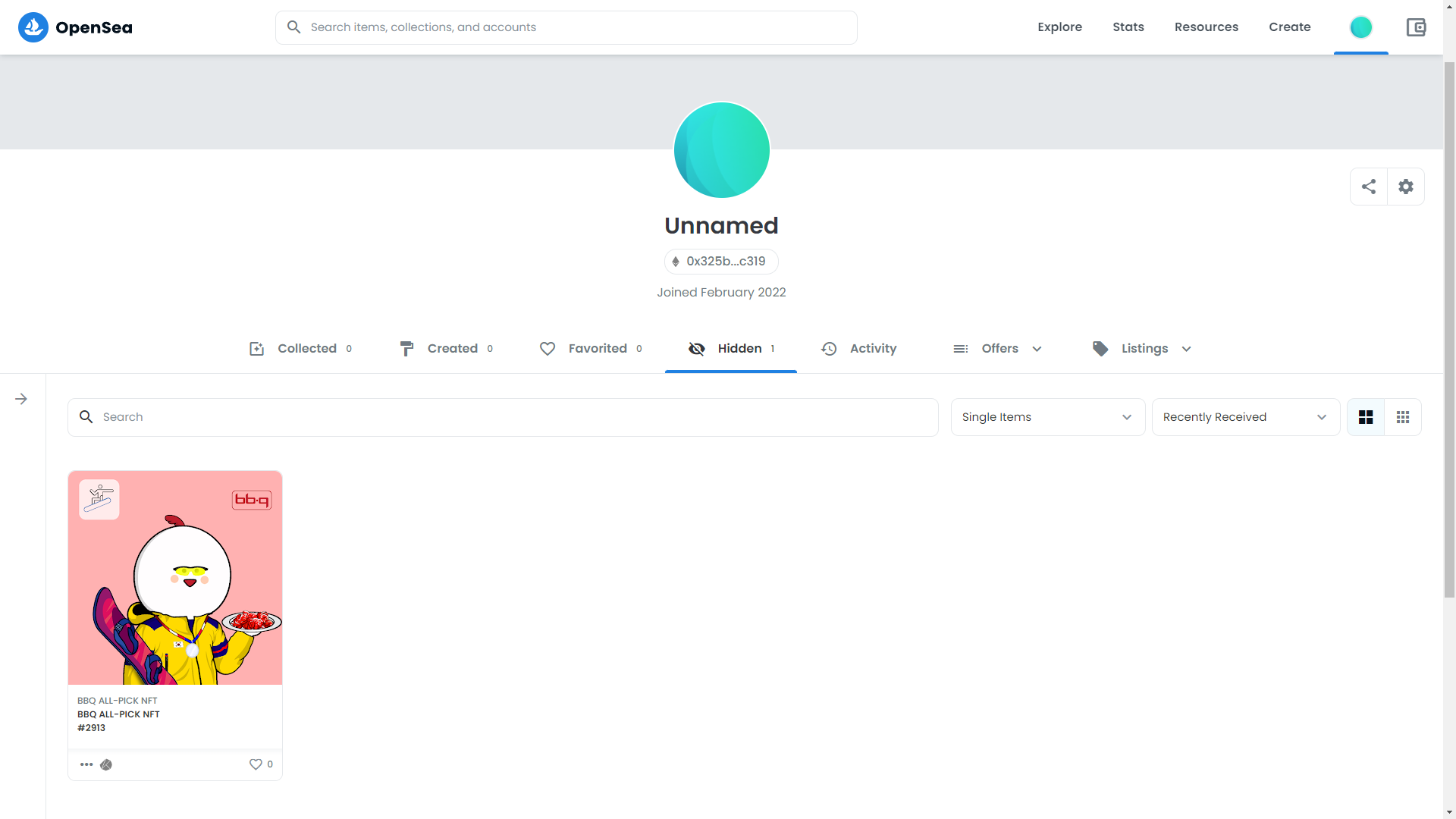The height and width of the screenshot is (819, 1456).
Task: Open the Recently Received sort dropdown
Action: 1245,417
